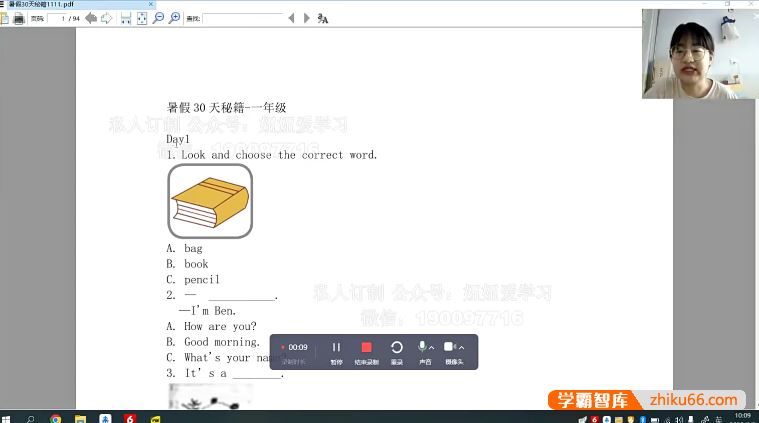This screenshot has height=423, width=759.
Task: Click answer 'B. Good morning.'
Action: click(213, 342)
